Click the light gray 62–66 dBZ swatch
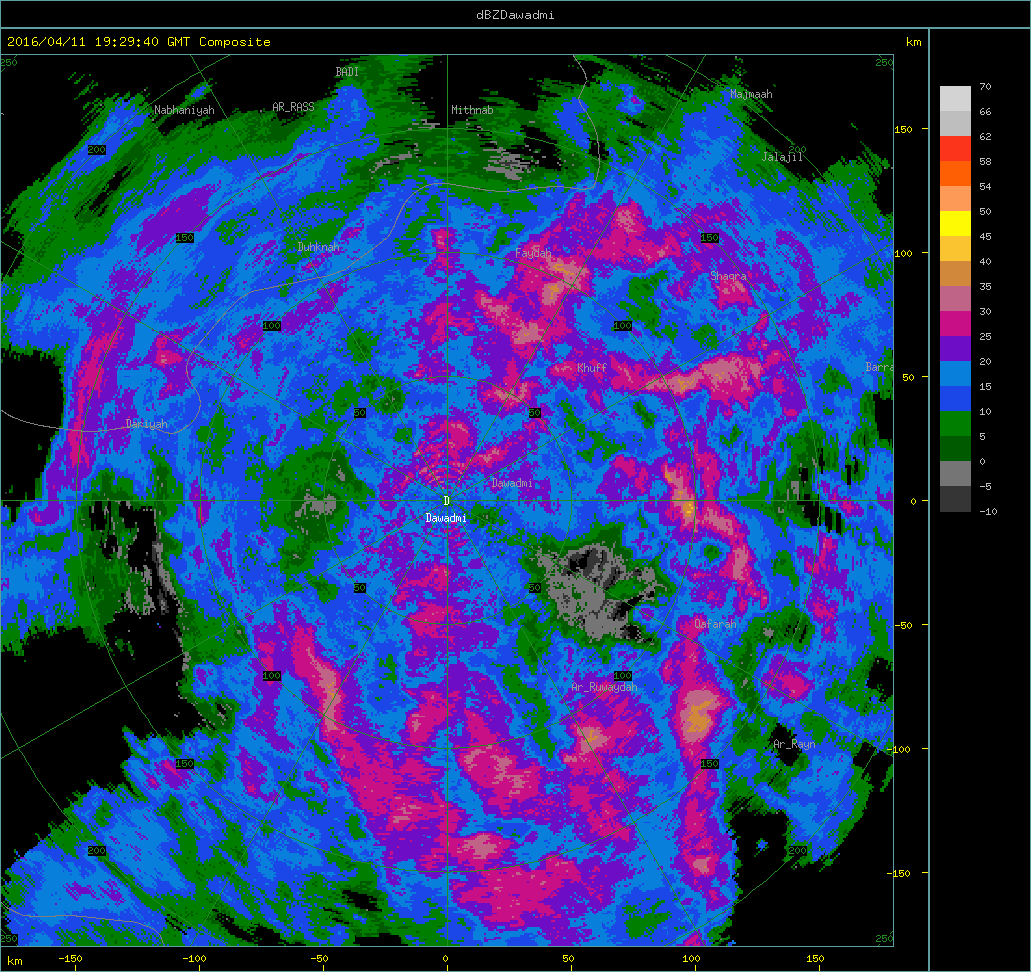The image size is (1031, 972). click(955, 124)
